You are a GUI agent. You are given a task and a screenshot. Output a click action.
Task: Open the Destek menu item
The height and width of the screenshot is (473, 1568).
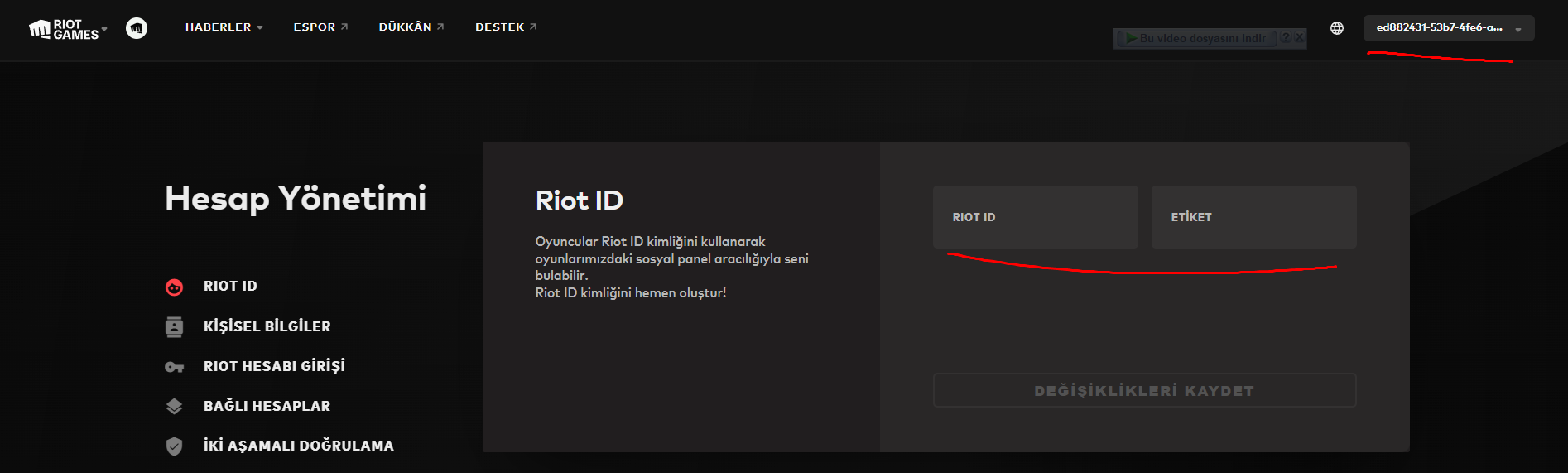click(x=506, y=27)
